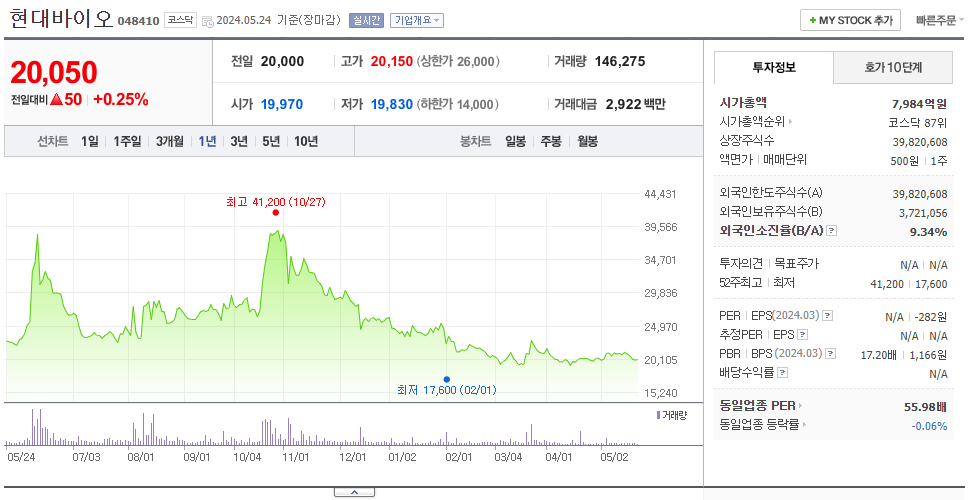Select the 5년 line chart period
Screen dimensions: 968x500
271,141
